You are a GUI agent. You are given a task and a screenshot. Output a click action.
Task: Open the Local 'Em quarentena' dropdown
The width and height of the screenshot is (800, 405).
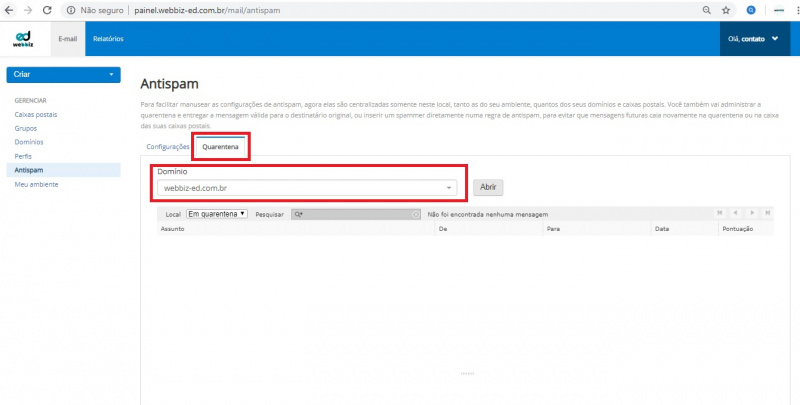click(x=217, y=214)
